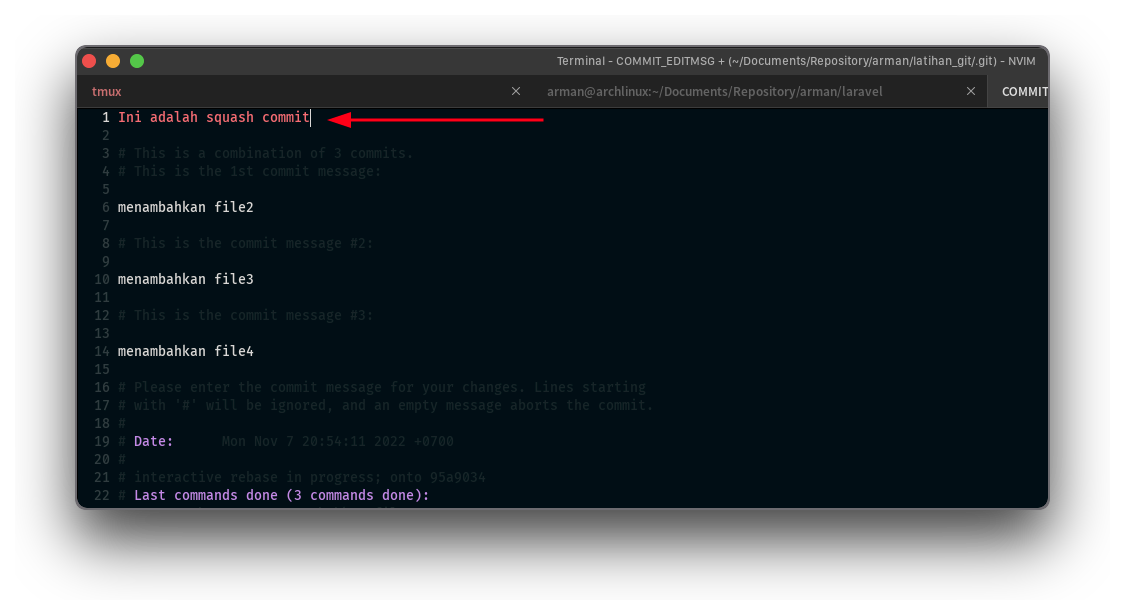The image size is (1125, 615).
Task: Open the arman@archlinux laravel tab
Action: point(714,91)
